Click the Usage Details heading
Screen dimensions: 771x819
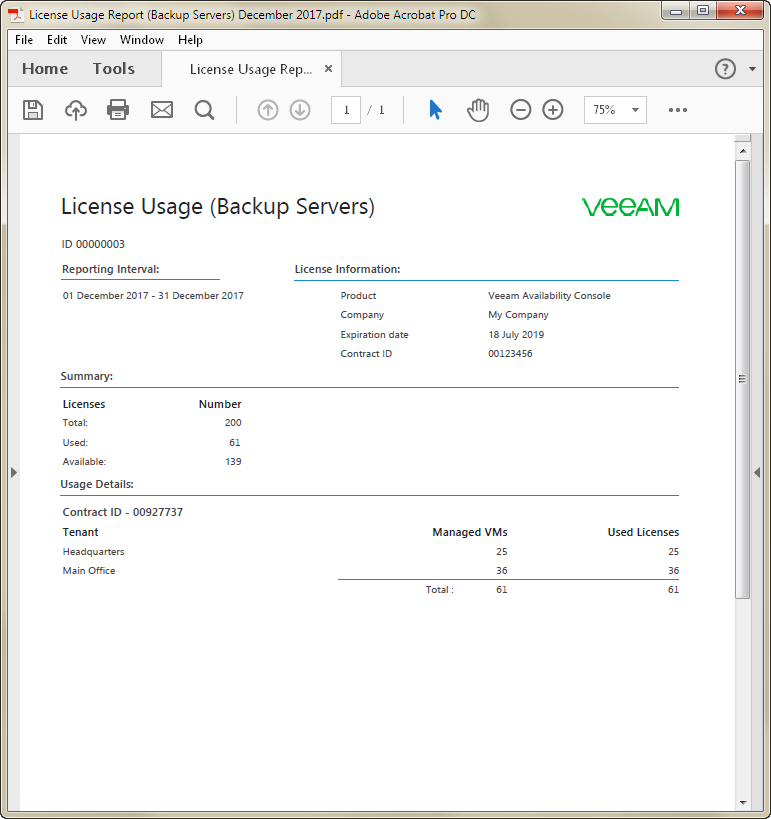point(97,484)
